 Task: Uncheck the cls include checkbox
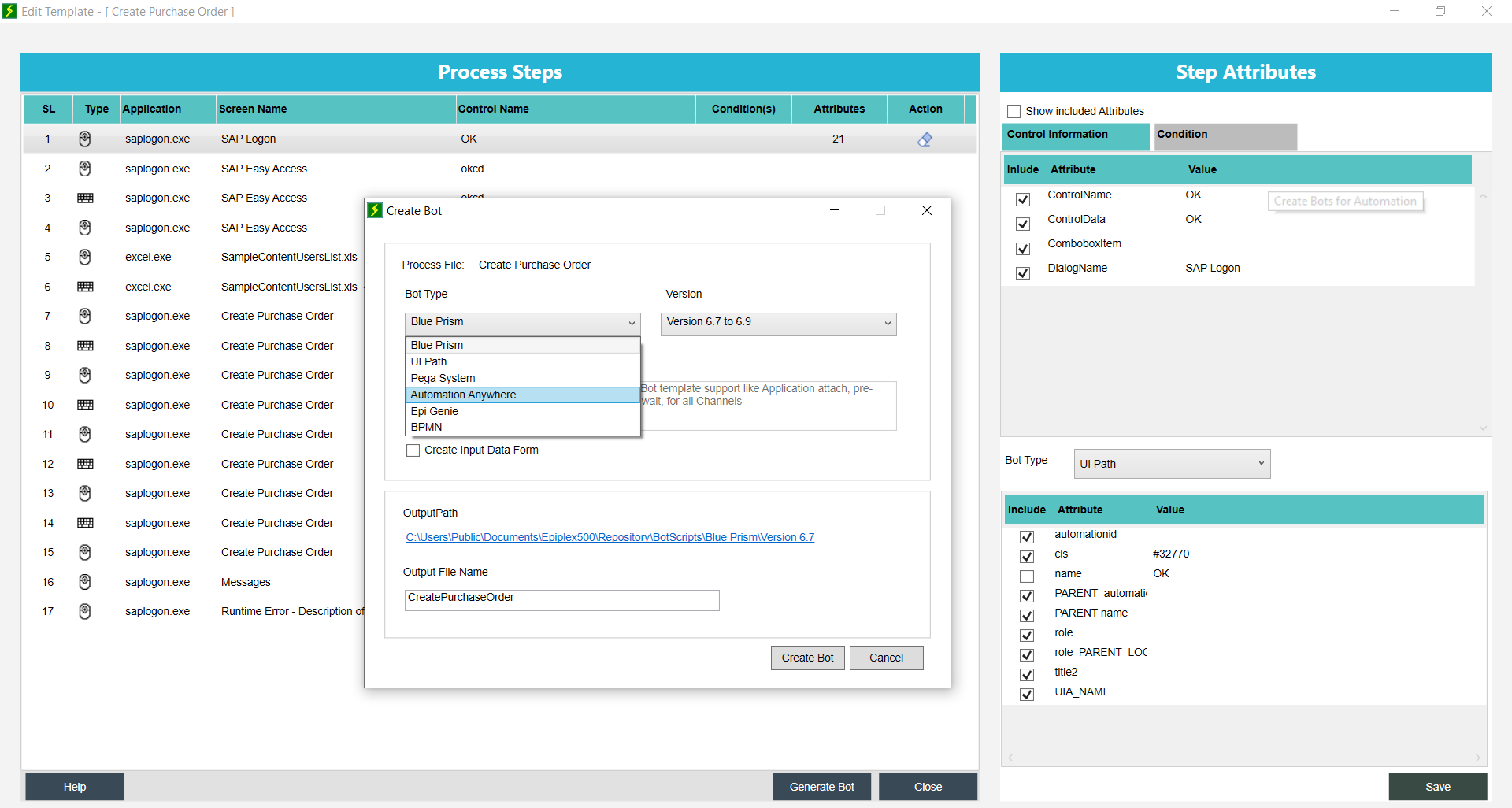pyautogui.click(x=1027, y=557)
